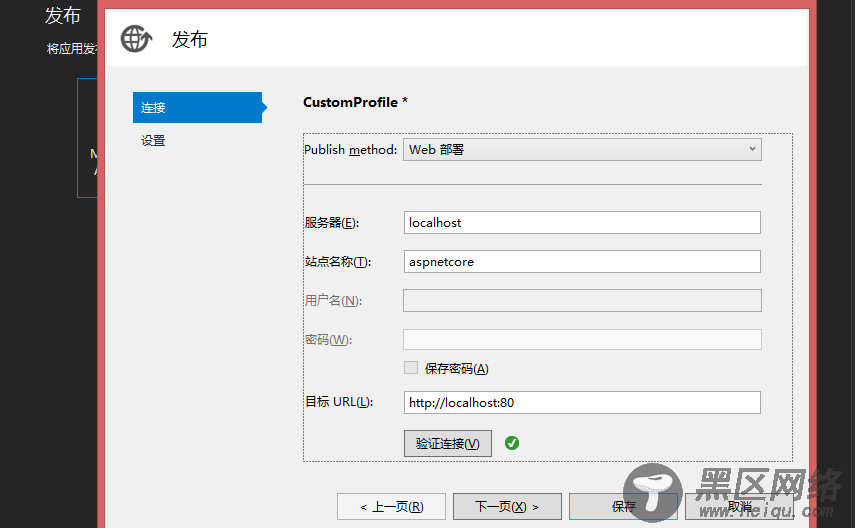Click the 用户名(N) input field
This screenshot has height=528, width=855.
(582, 301)
